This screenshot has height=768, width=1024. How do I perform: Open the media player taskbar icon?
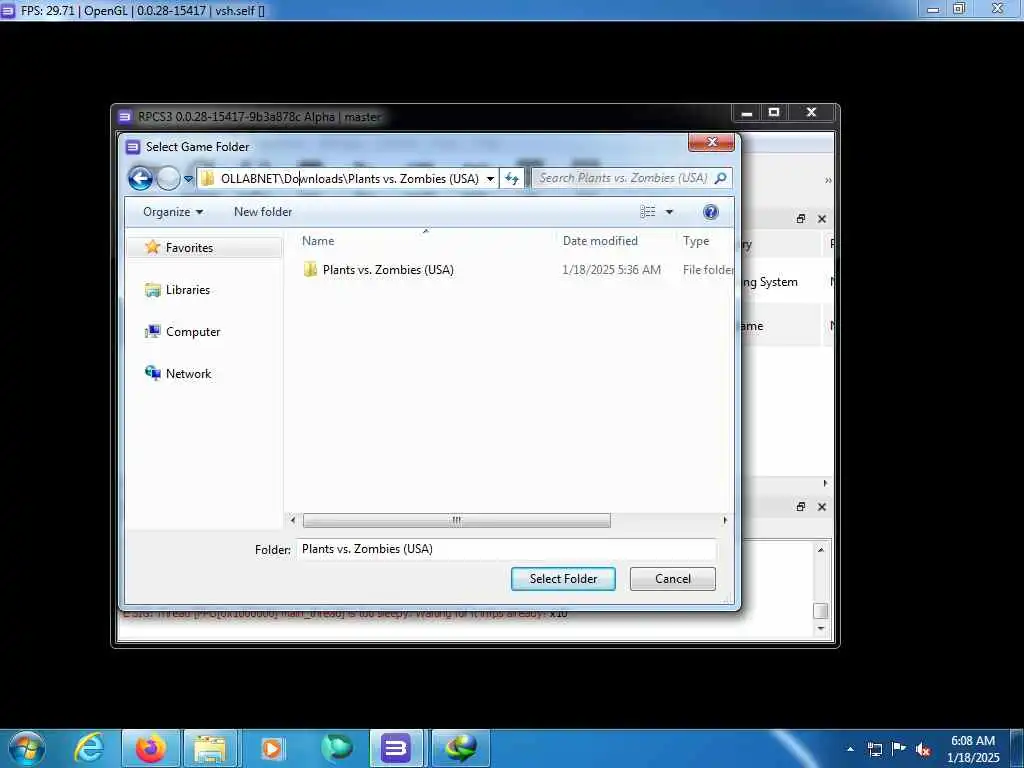click(272, 748)
